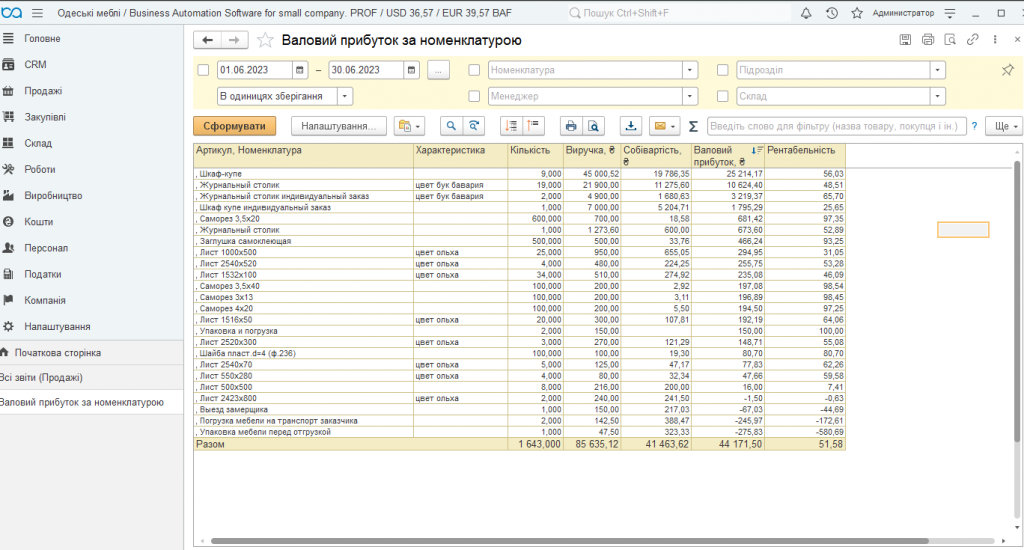Save report with diskette icon
1024x550 pixels.
[905, 40]
